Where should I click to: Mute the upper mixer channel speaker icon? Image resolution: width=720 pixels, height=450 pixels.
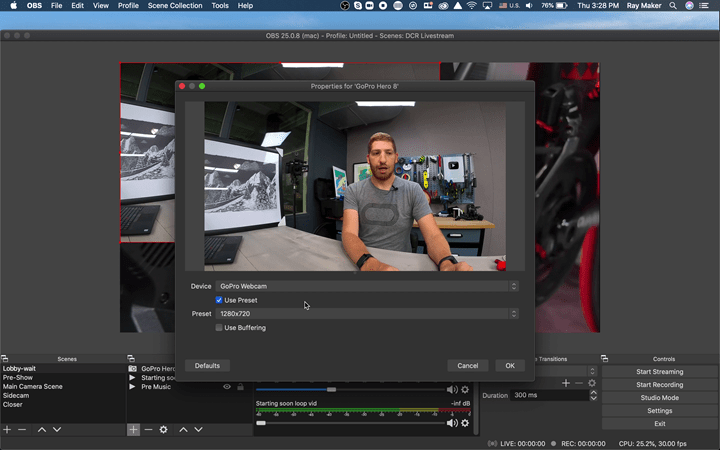point(452,389)
